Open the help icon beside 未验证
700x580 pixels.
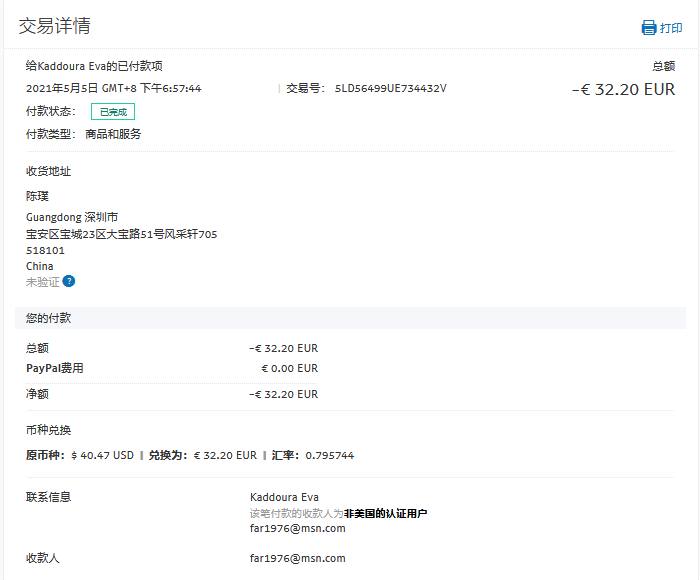coord(69,282)
